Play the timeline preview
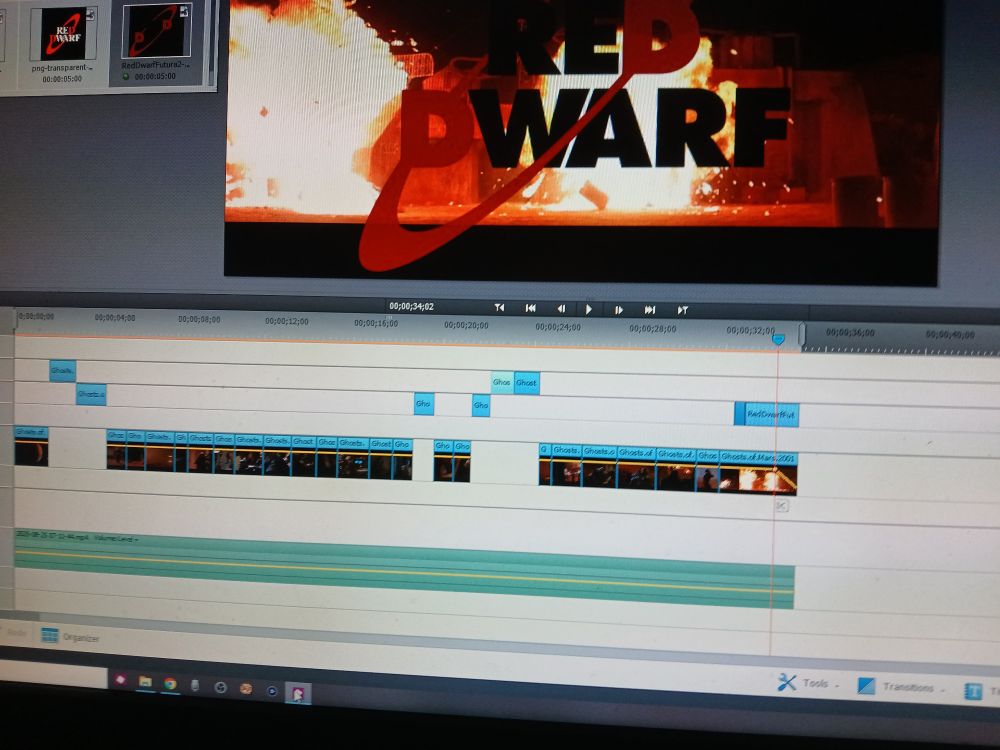The image size is (1000, 750). coord(589,309)
